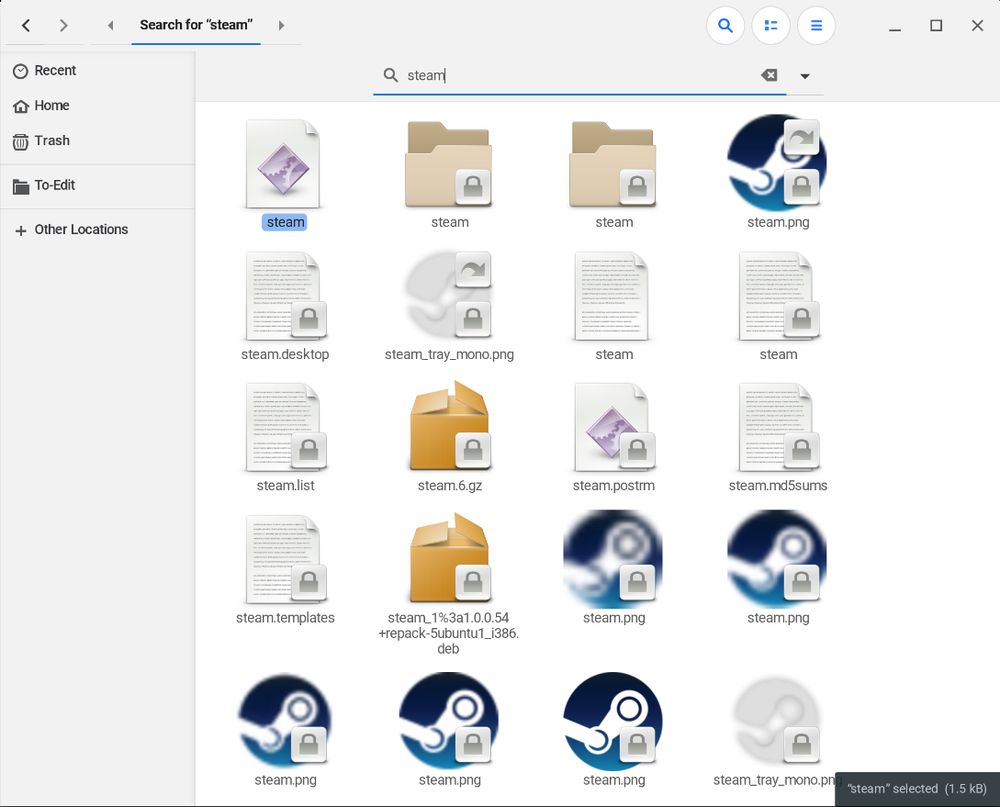
Task: Open To-Edit bookmark folder
Action: pyautogui.click(x=54, y=185)
